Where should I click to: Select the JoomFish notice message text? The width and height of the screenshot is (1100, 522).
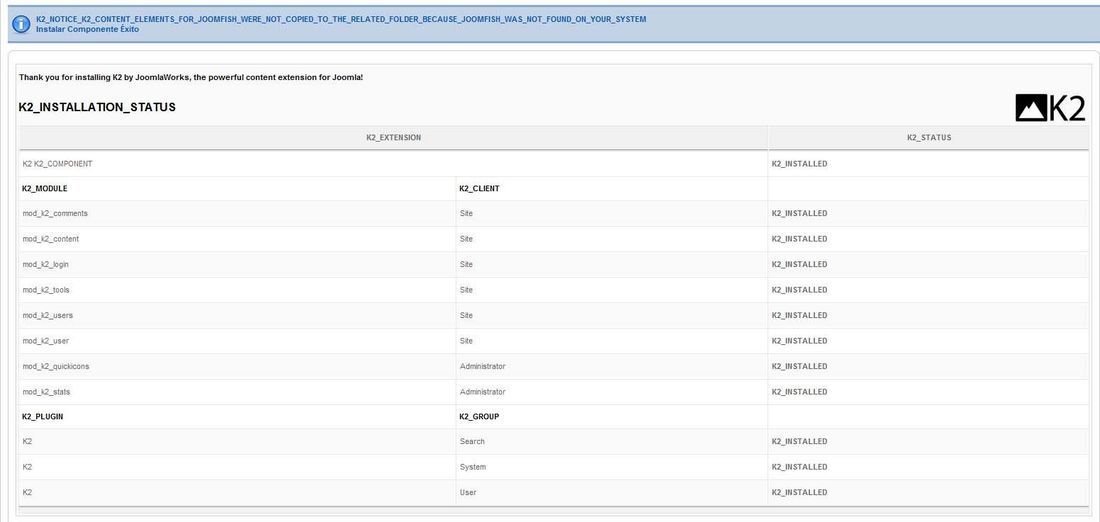341,20
